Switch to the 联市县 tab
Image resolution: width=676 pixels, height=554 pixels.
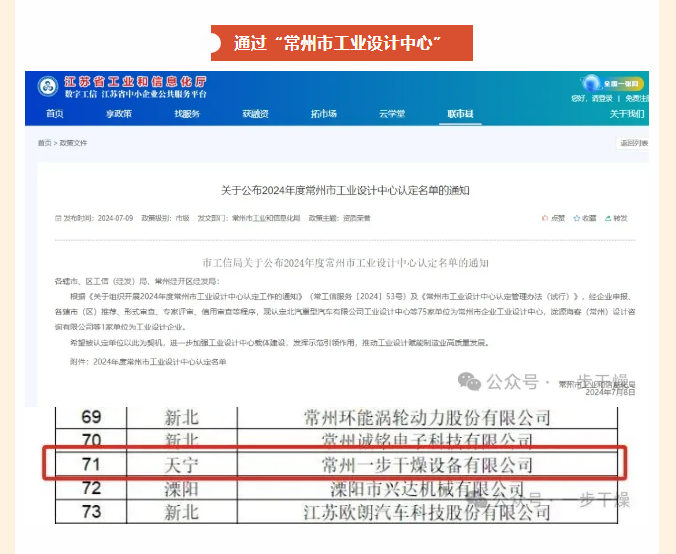coord(460,114)
